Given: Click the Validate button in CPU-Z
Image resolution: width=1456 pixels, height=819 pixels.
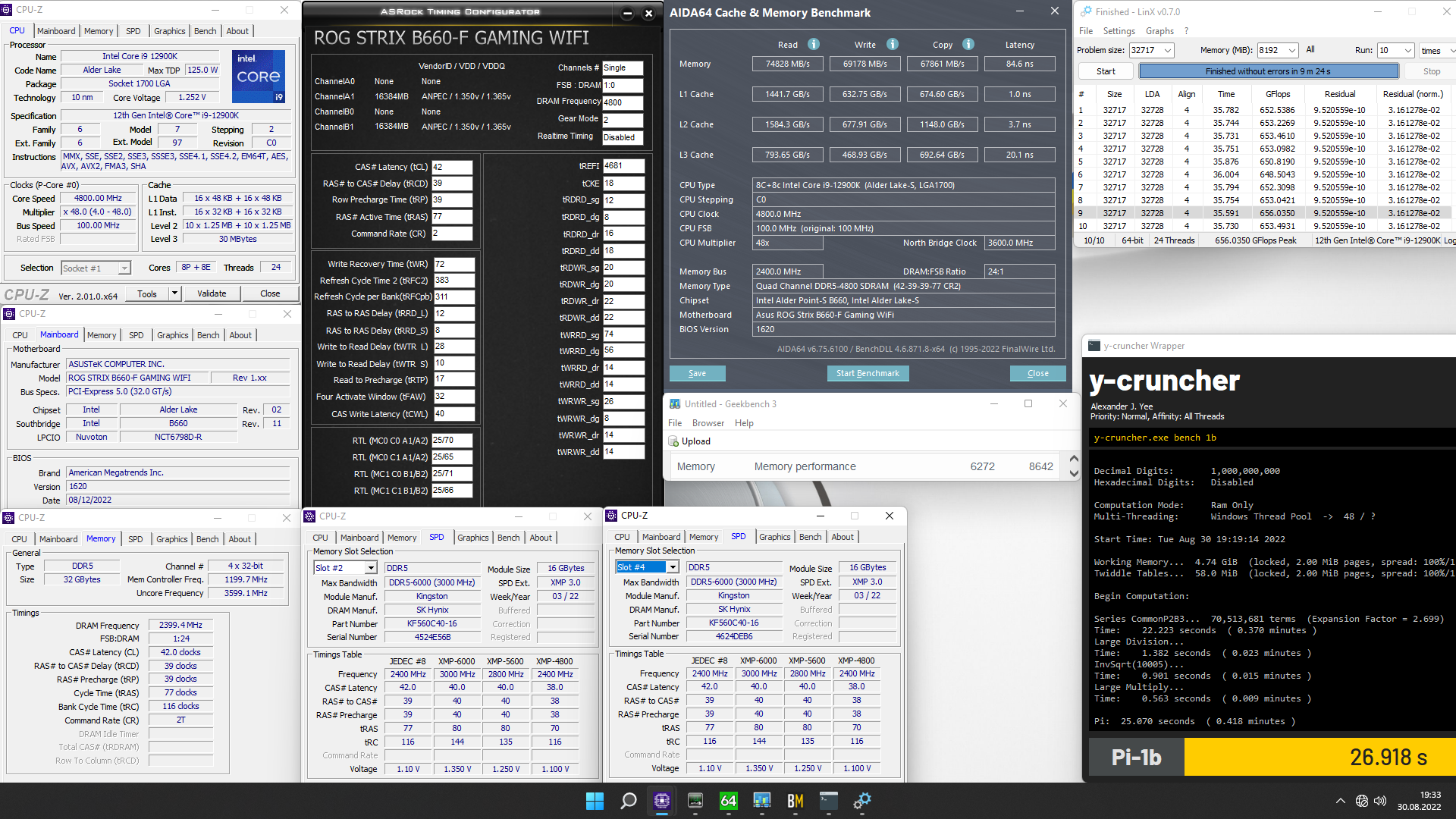Looking at the screenshot, I should [x=212, y=294].
